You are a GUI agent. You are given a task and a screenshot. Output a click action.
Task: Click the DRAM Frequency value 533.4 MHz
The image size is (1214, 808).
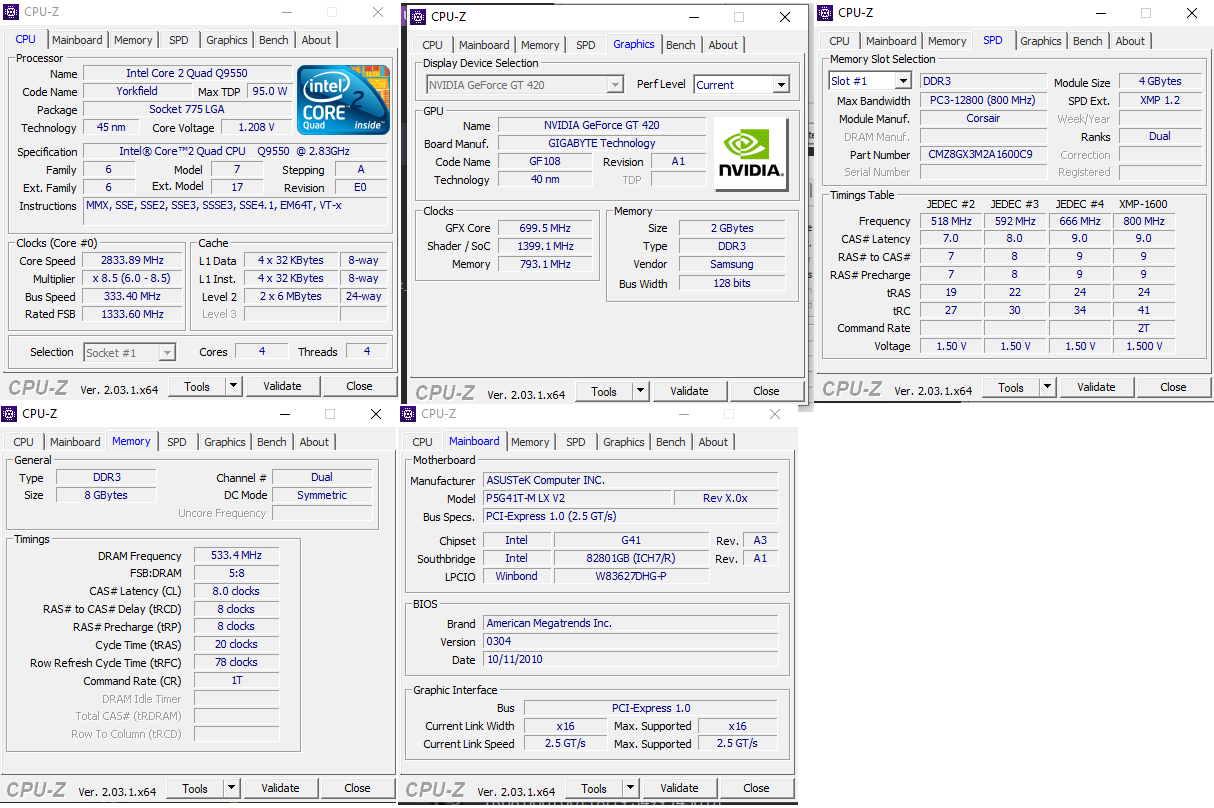pos(236,555)
